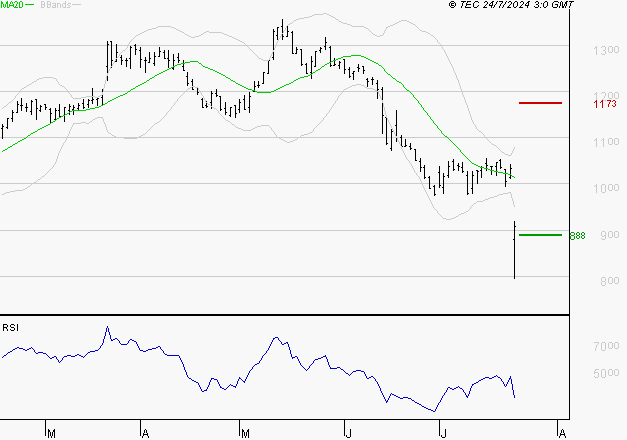Click the MA20 legend label
The height and width of the screenshot is (440, 627).
coord(11,5)
